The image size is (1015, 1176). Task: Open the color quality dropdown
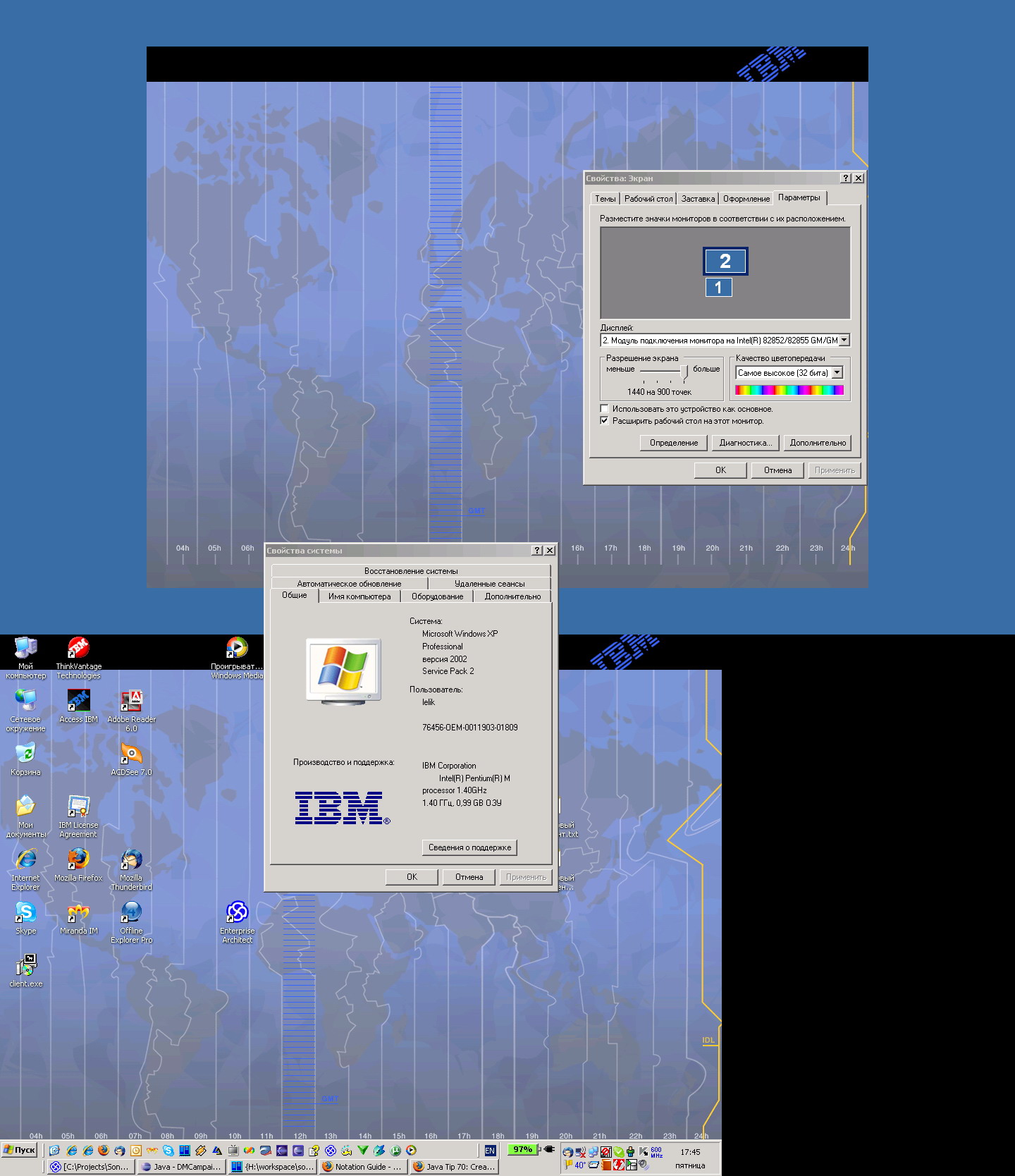coord(837,373)
